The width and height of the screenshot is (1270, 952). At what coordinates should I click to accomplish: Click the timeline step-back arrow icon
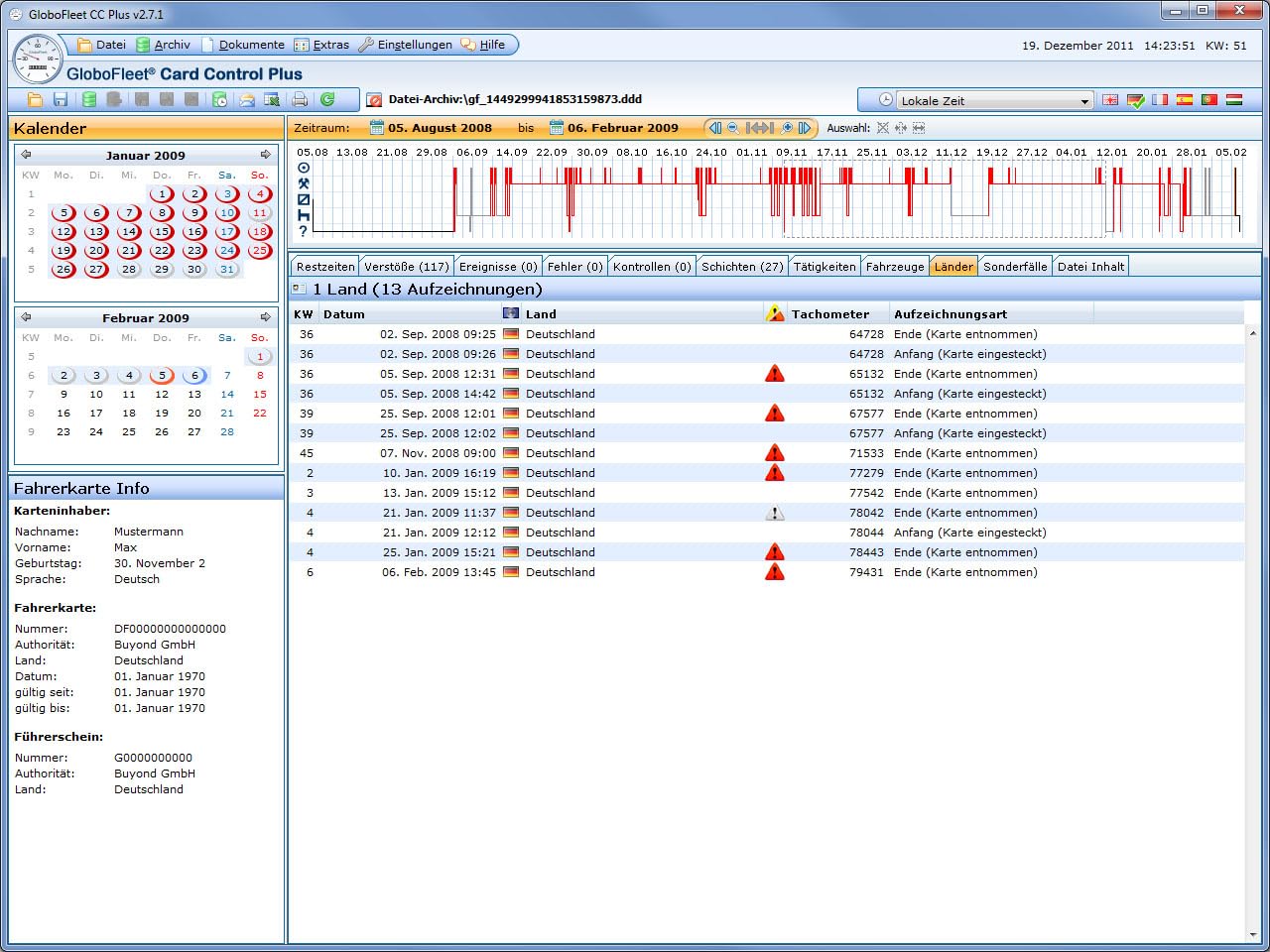pos(714,128)
